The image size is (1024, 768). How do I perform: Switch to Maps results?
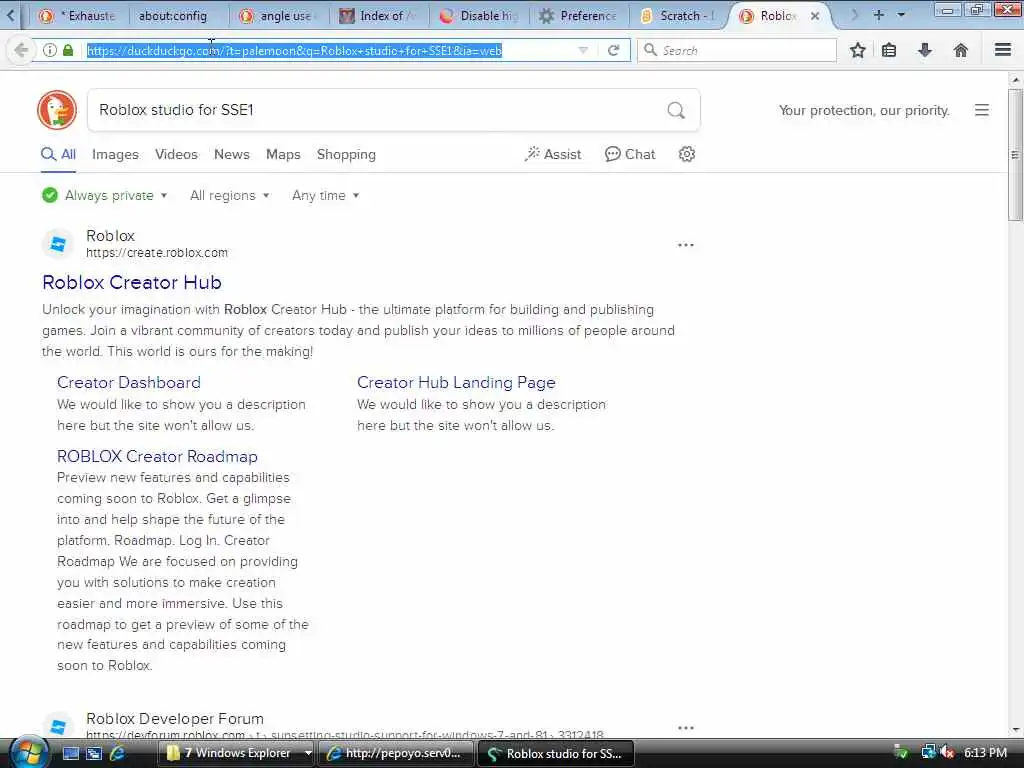[x=283, y=154]
